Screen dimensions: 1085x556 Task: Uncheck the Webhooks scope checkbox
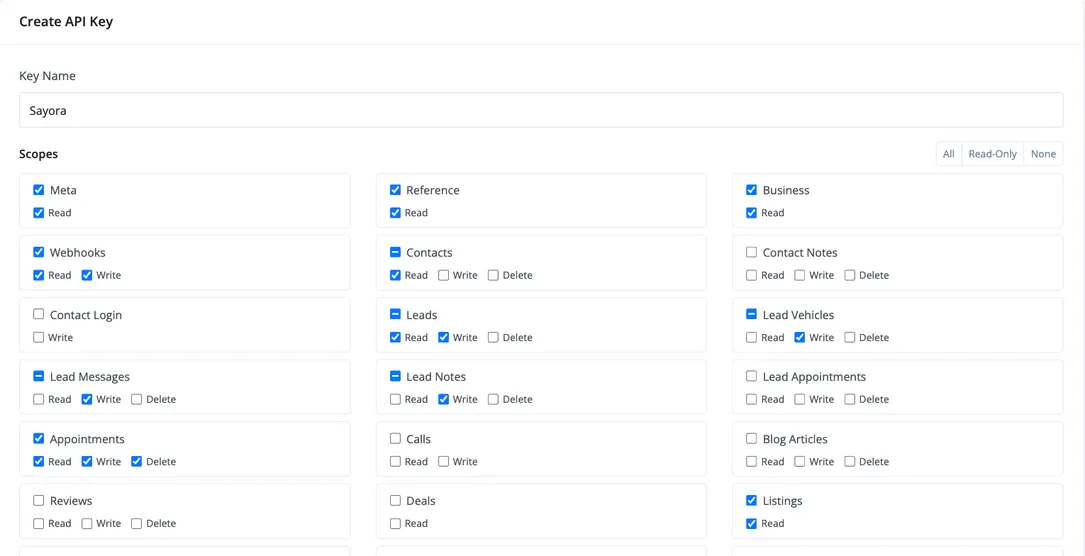pyautogui.click(x=39, y=252)
